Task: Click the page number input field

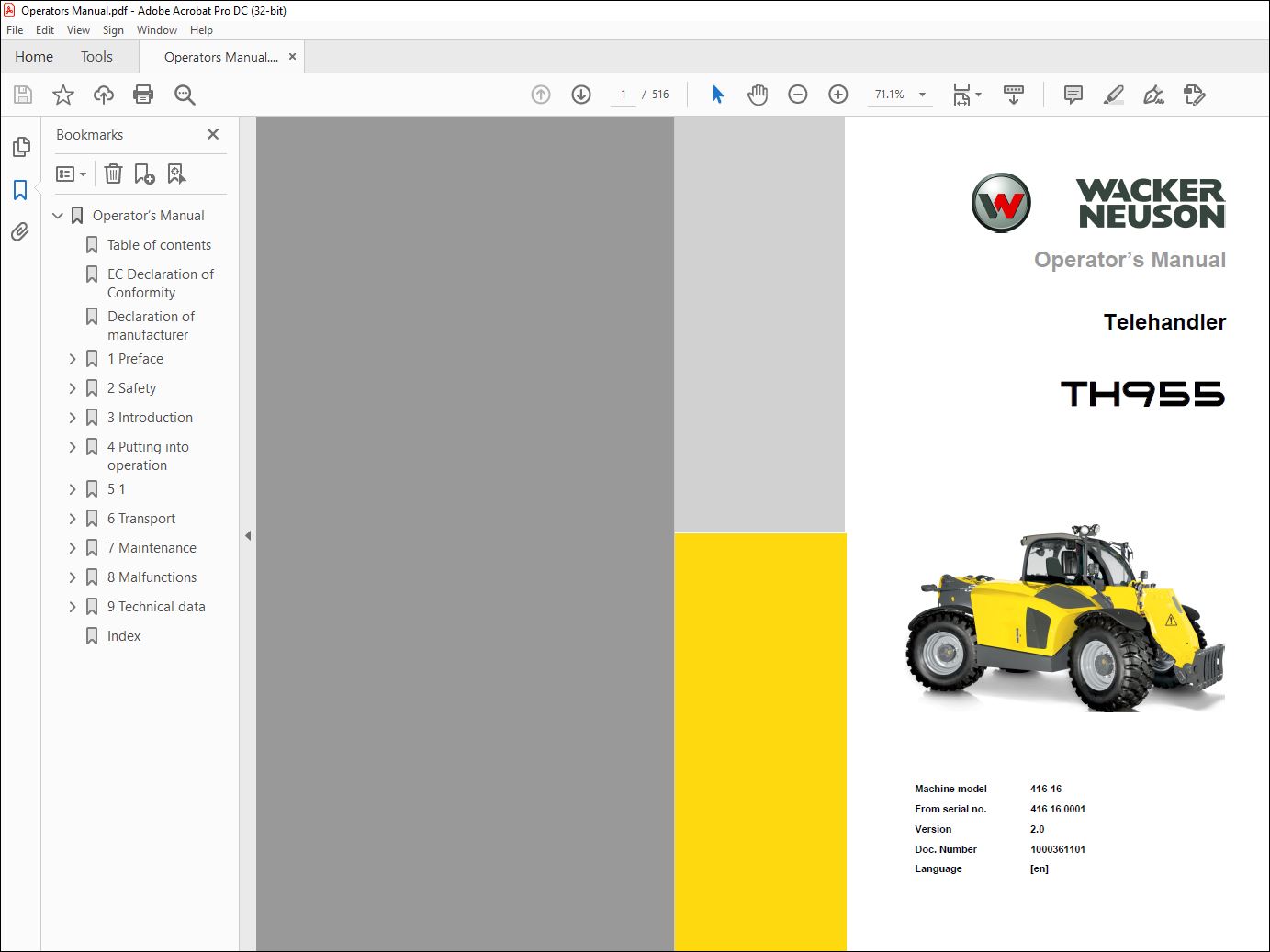Action: (x=624, y=95)
